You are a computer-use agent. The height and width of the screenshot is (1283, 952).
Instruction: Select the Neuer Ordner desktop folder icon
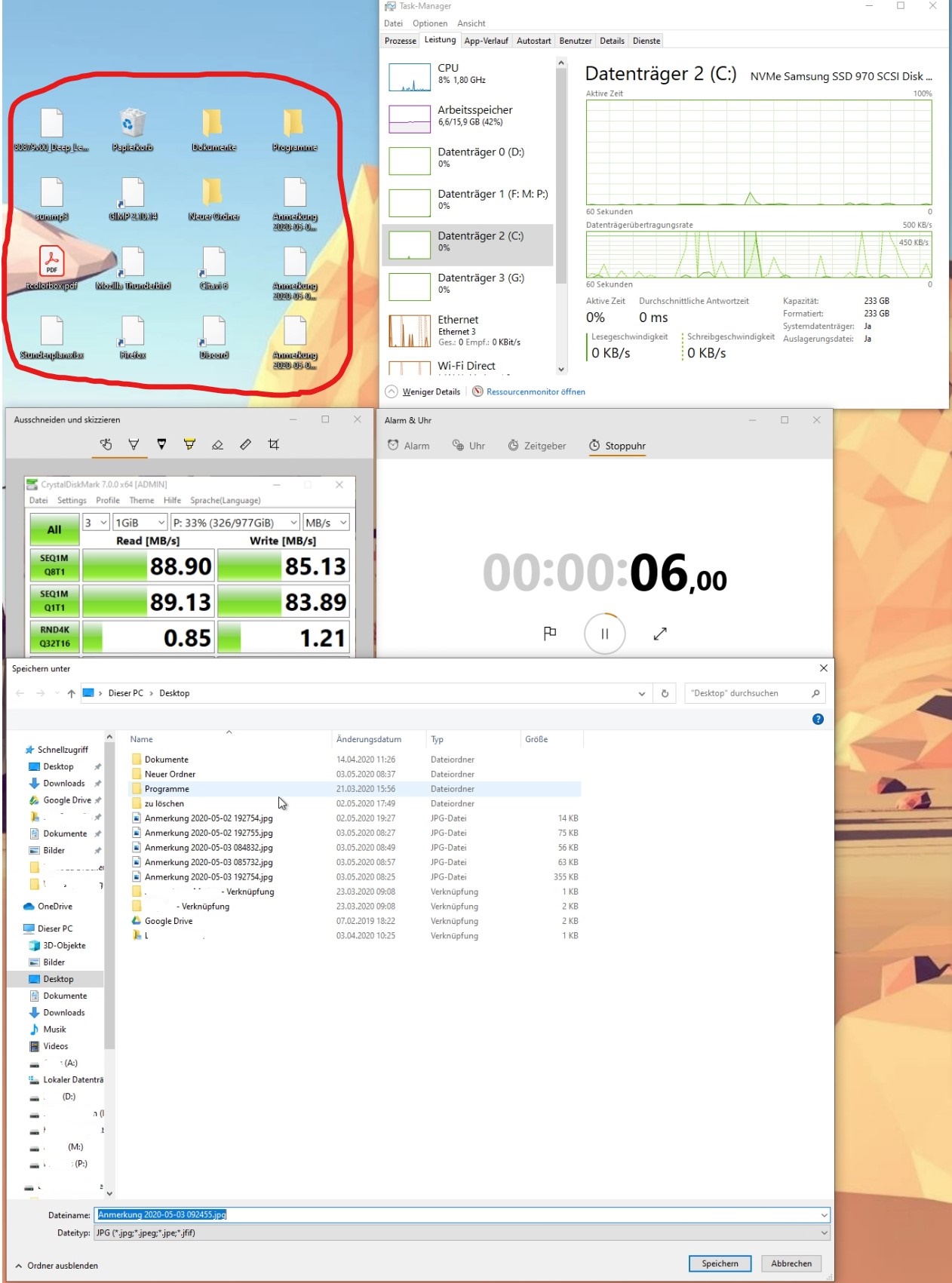point(213,198)
